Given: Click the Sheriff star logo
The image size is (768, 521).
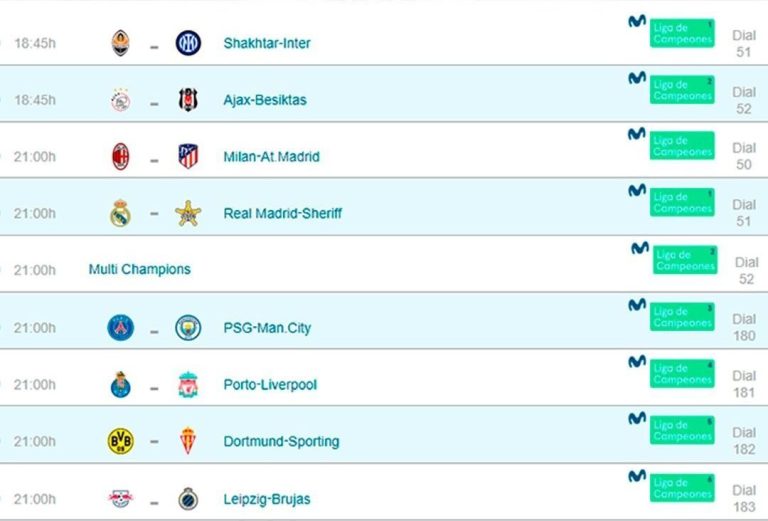Looking at the screenshot, I should tap(188, 213).
